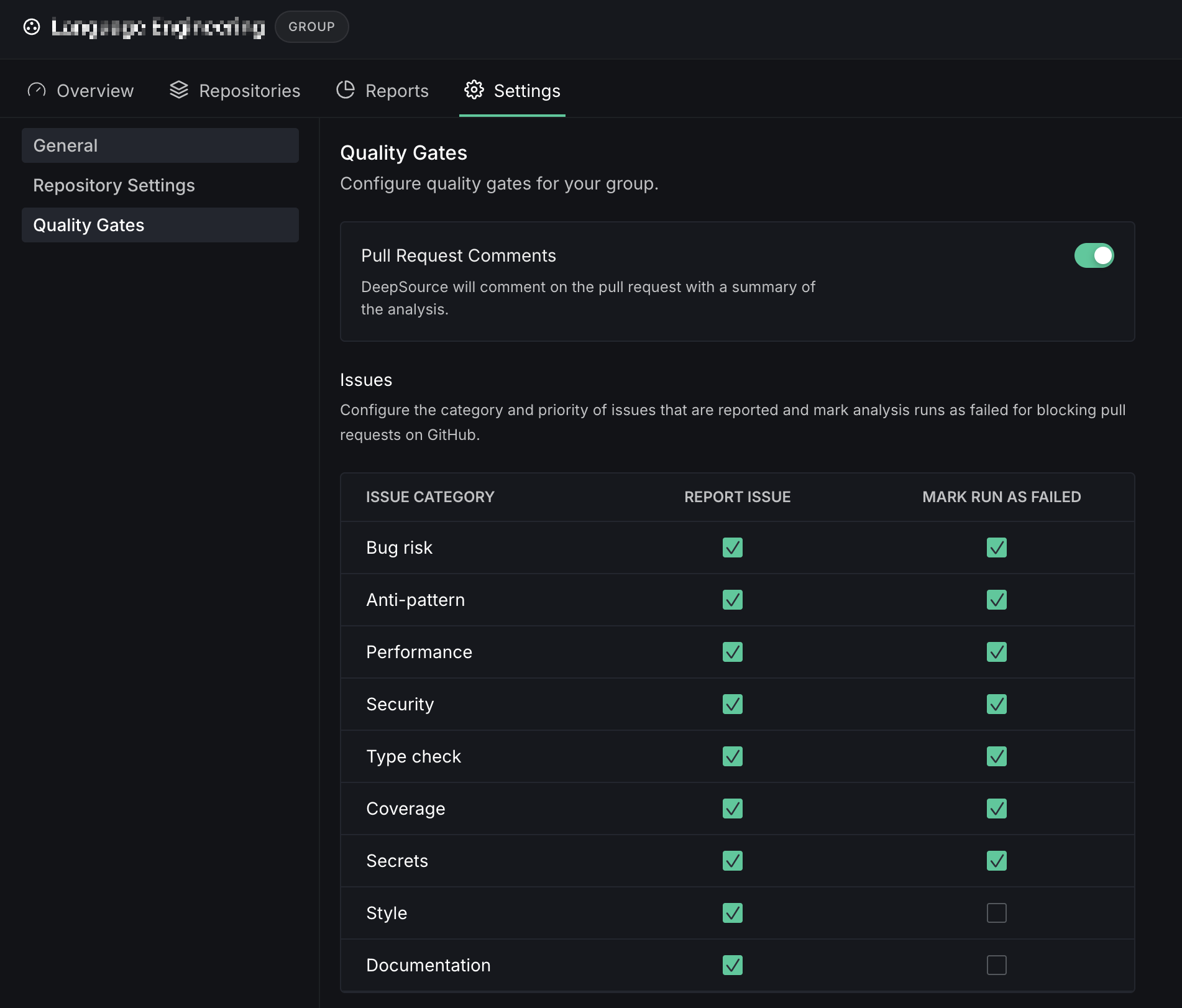The width and height of the screenshot is (1182, 1008).
Task: Click the Settings gear icon
Action: pos(474,90)
